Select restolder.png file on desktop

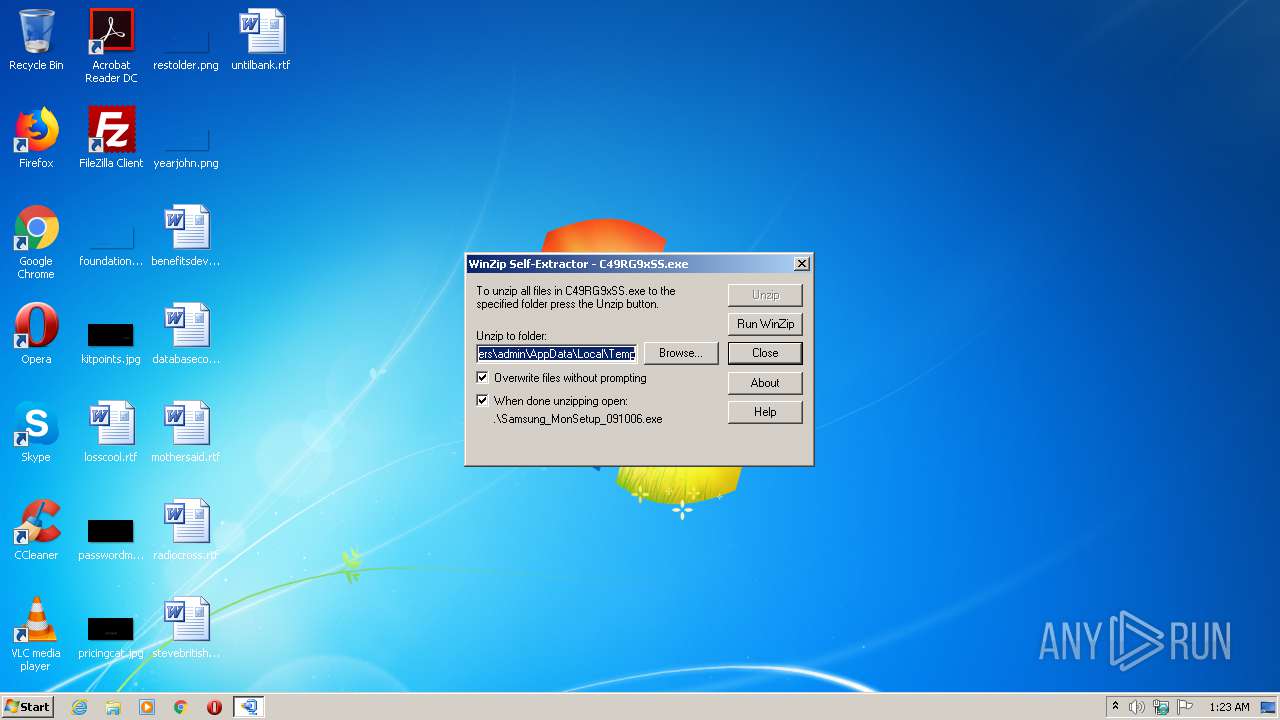point(186,40)
